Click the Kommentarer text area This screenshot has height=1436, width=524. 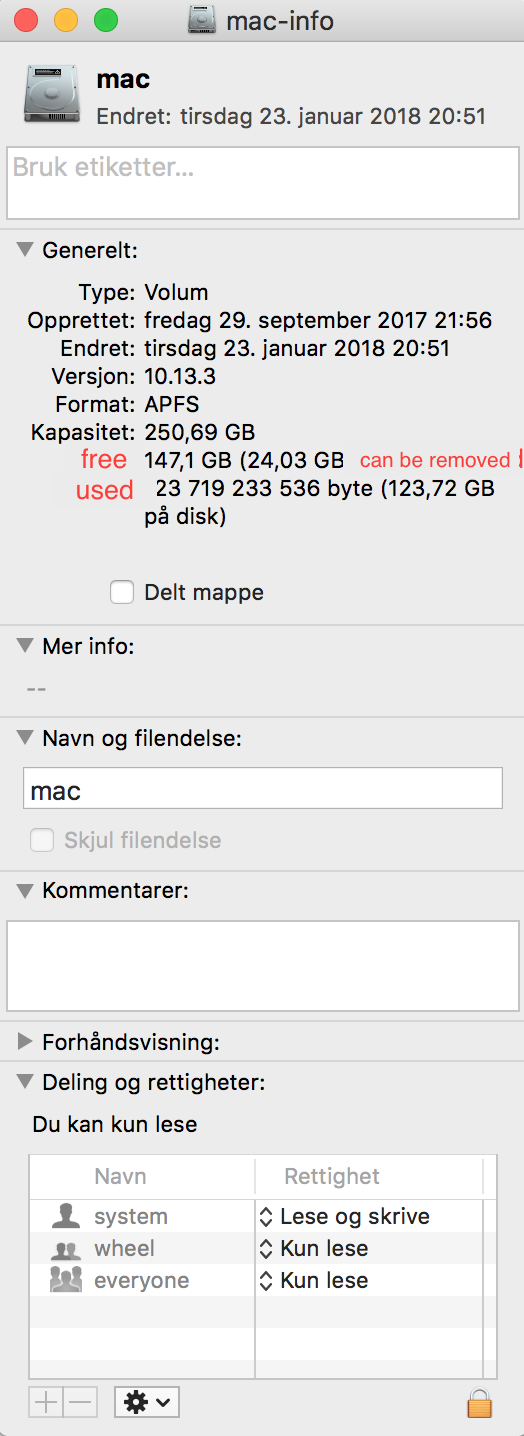[262, 966]
